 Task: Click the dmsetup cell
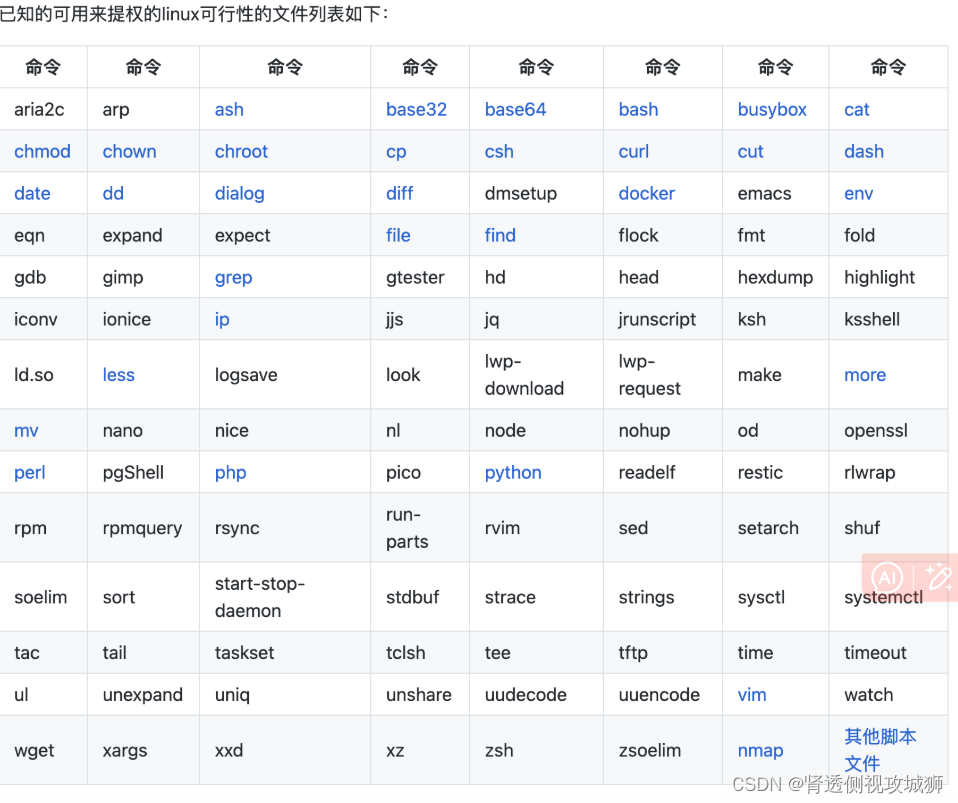tap(536, 194)
